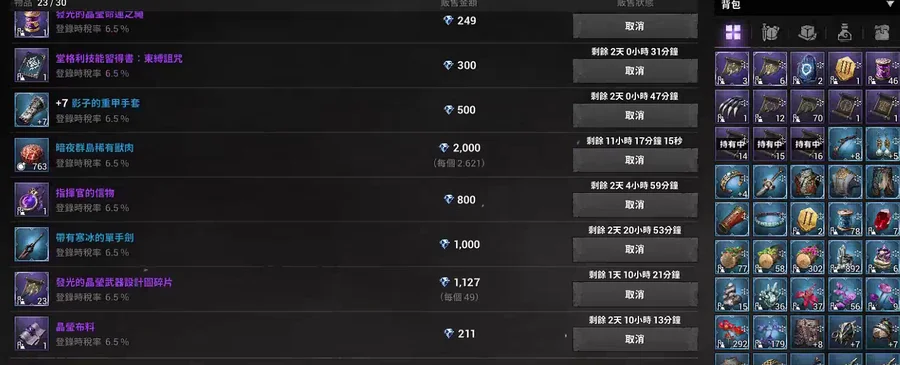
Task: Choose the claw item with count 1
Action: pyautogui.click(x=732, y=106)
